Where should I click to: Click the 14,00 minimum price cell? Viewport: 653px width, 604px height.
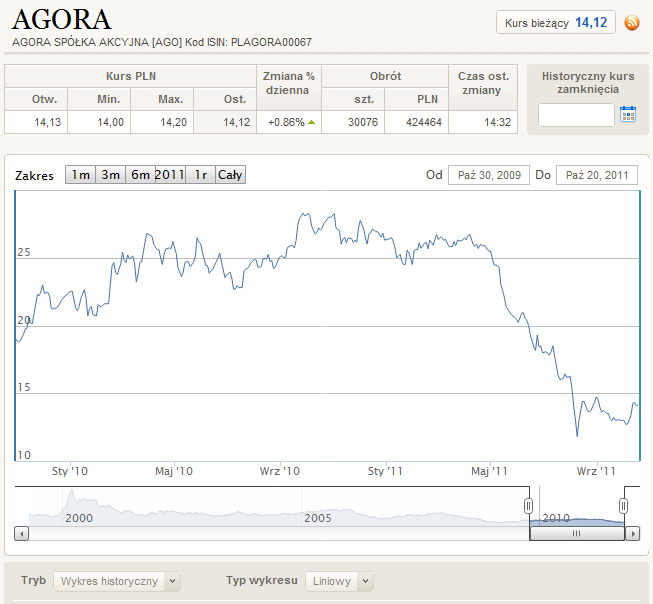[x=99, y=122]
